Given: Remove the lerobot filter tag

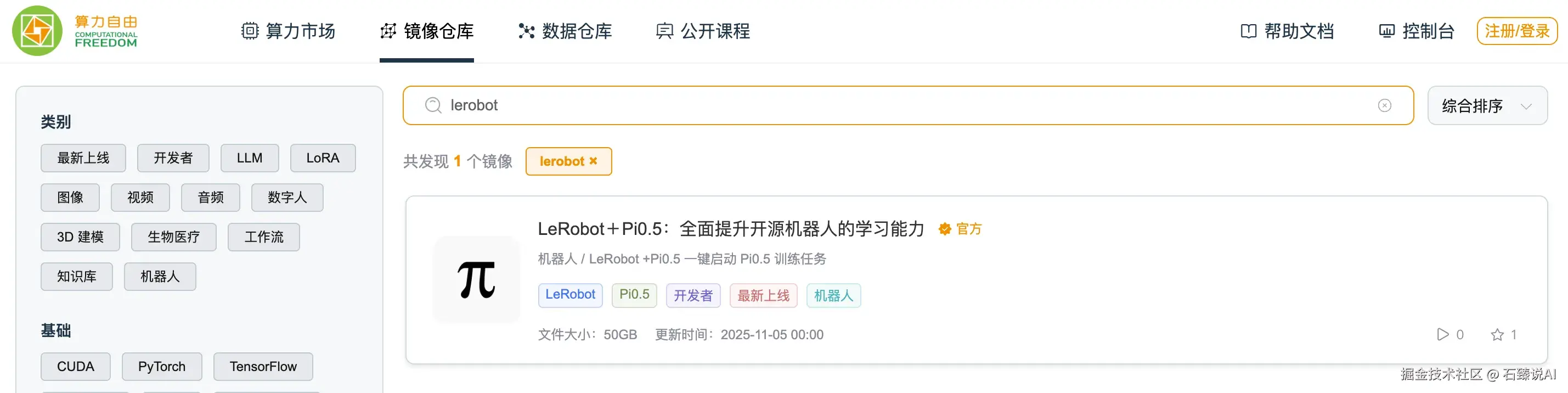Looking at the screenshot, I should (x=593, y=161).
